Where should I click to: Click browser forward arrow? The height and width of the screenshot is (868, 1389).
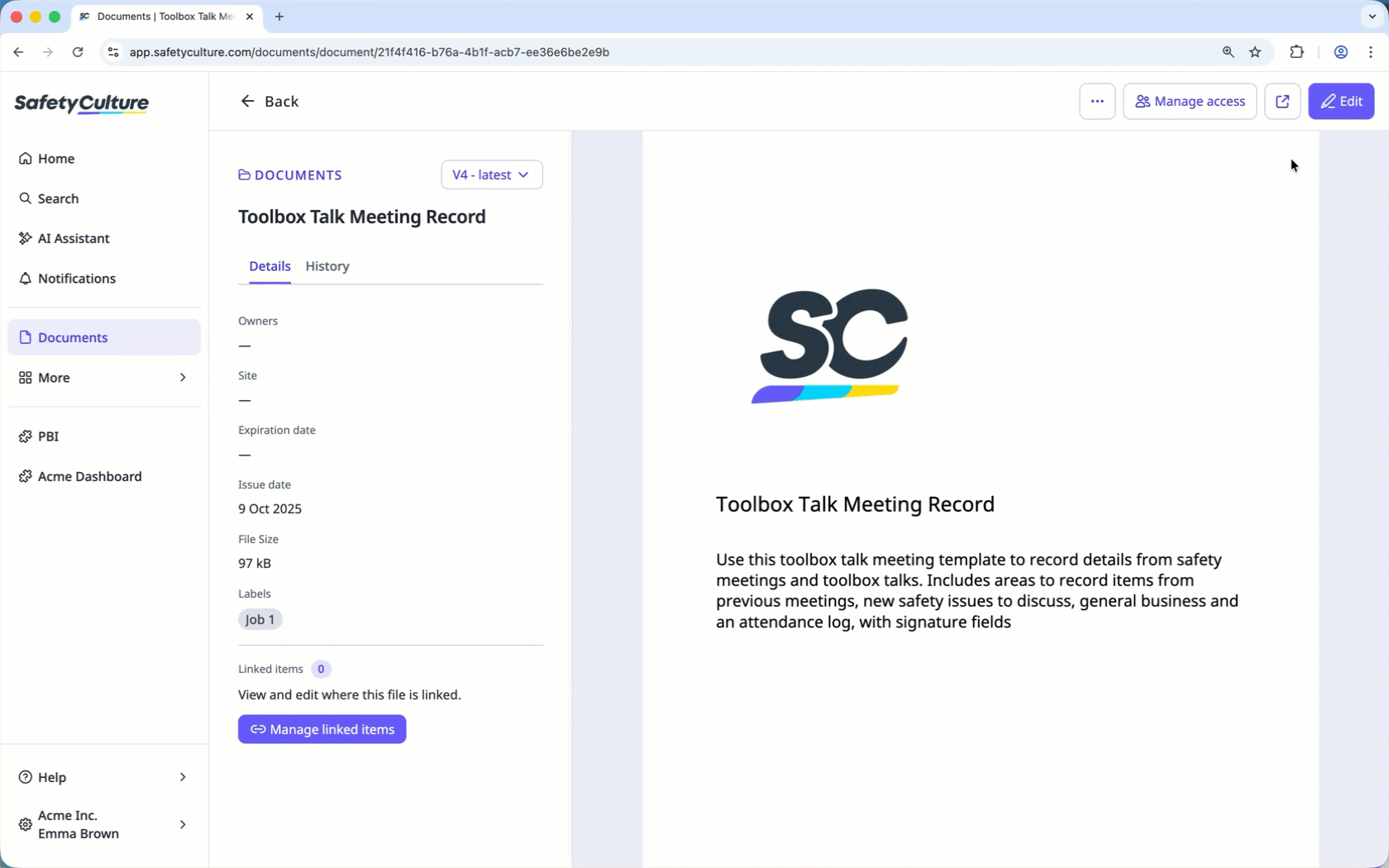point(48,52)
